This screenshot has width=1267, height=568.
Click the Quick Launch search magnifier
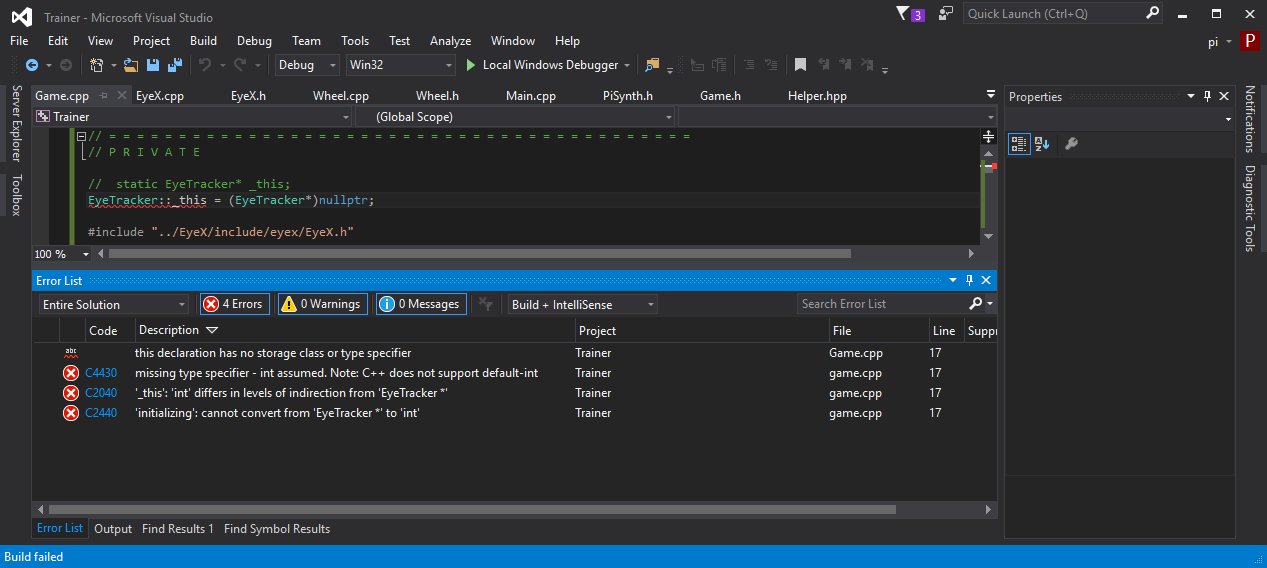tap(1152, 13)
